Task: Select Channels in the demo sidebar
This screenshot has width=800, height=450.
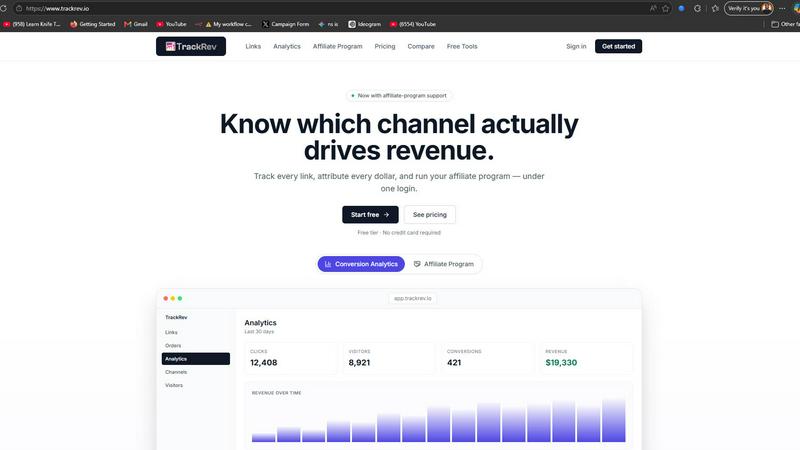Action: (x=176, y=372)
